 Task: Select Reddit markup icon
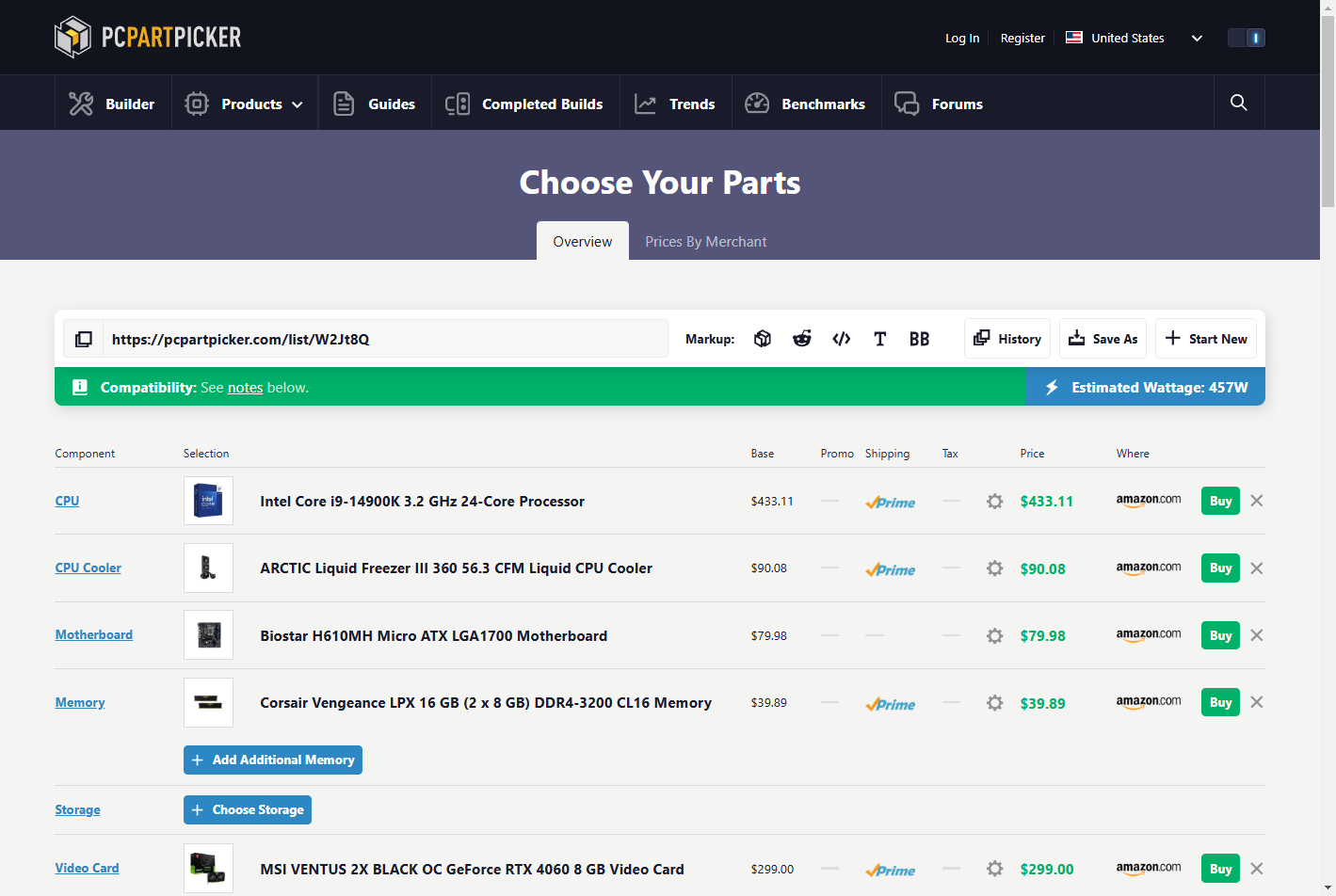(x=802, y=339)
